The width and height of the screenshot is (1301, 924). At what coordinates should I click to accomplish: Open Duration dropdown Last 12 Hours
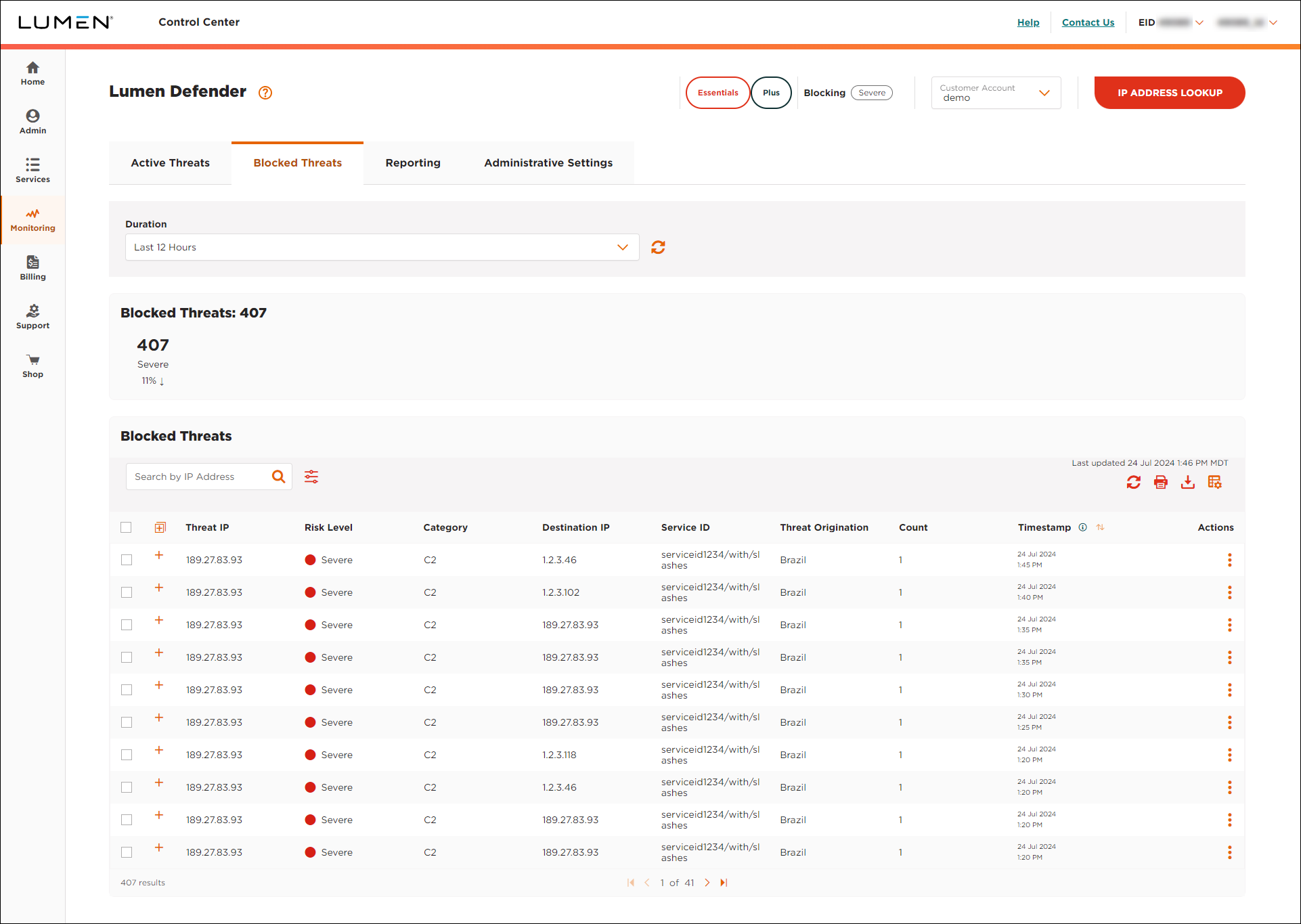point(382,247)
